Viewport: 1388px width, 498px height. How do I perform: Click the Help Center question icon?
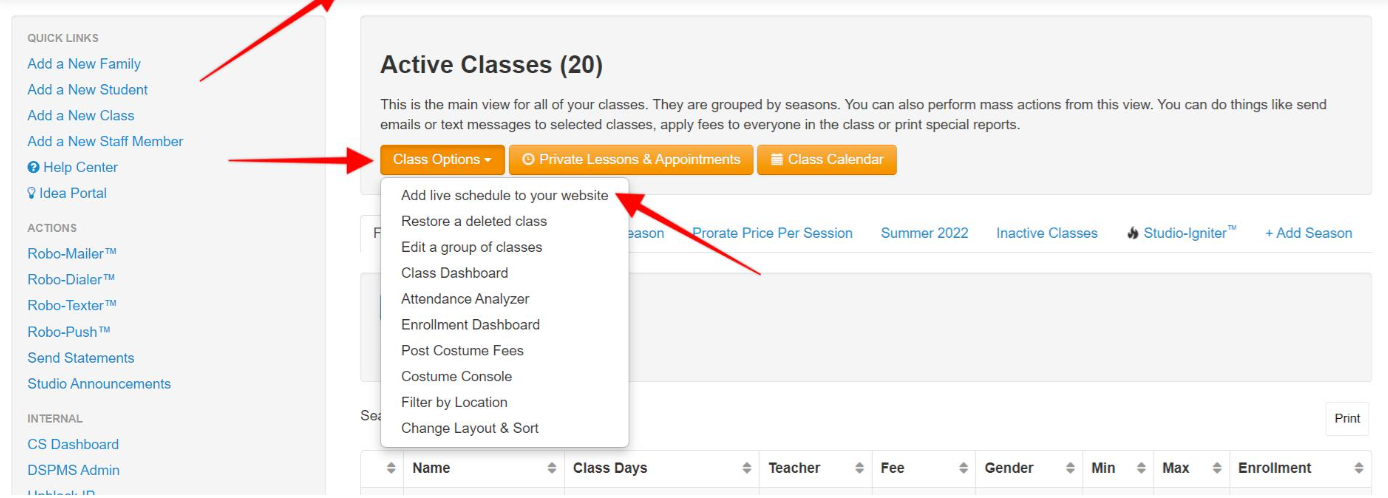[x=33, y=168]
